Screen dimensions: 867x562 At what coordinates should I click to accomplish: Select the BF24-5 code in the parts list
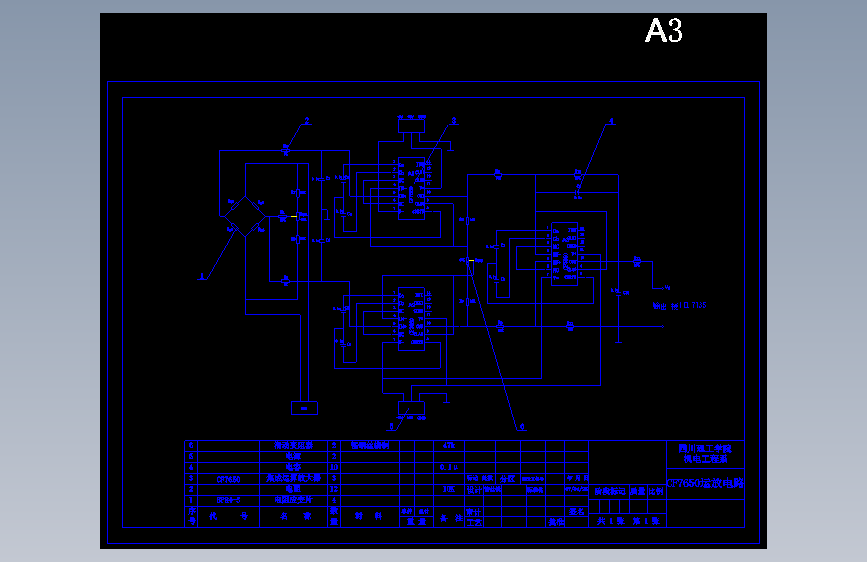tap(228, 500)
